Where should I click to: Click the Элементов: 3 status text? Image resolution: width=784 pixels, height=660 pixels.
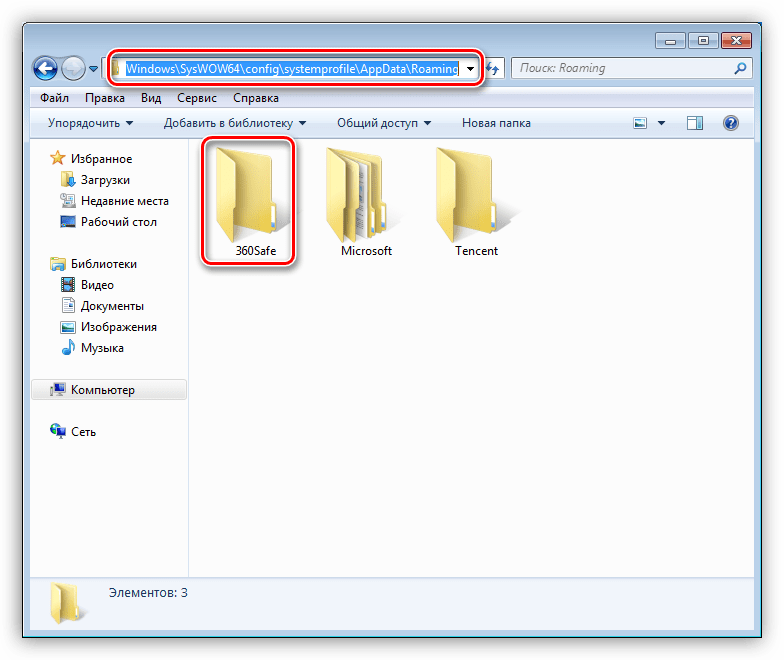(148, 593)
